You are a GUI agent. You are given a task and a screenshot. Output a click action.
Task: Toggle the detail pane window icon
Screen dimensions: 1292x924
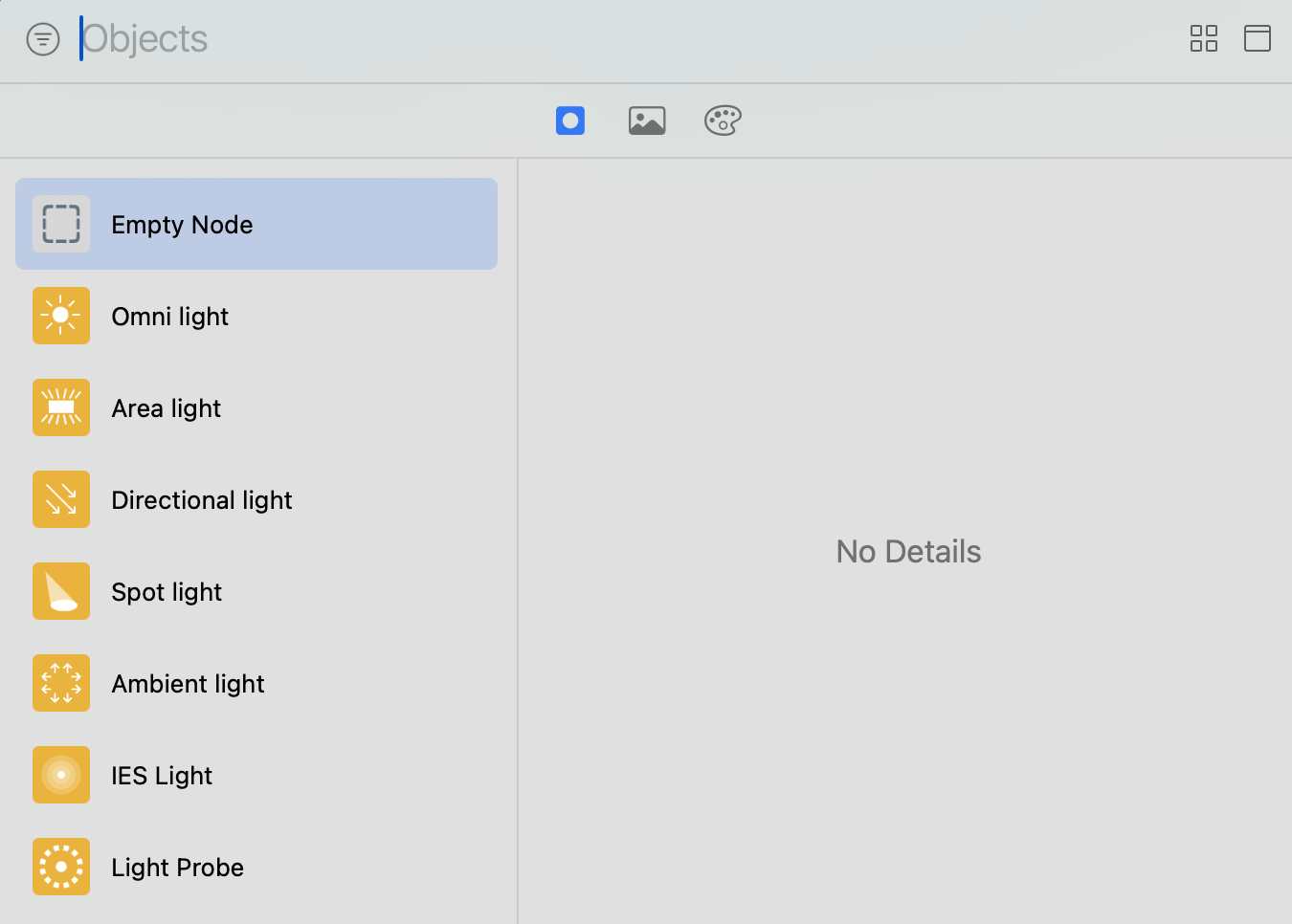(x=1257, y=38)
